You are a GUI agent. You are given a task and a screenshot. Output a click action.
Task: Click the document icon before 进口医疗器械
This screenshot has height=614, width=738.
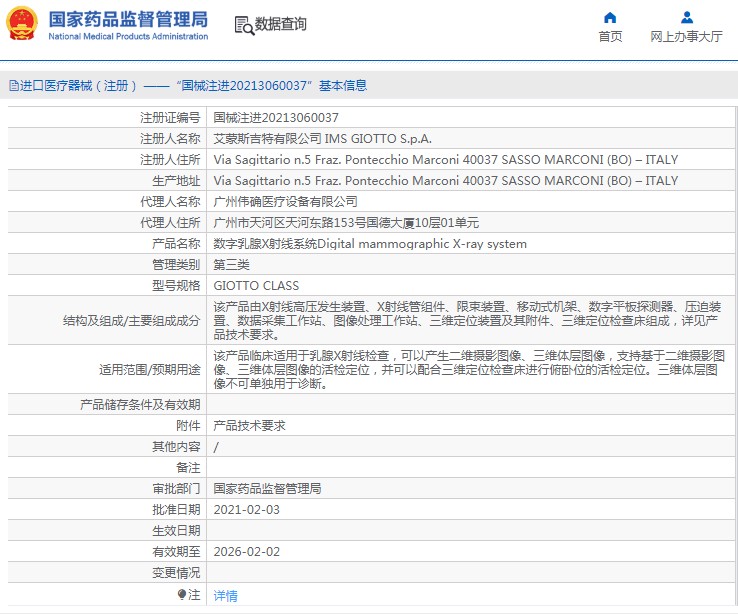[13, 86]
